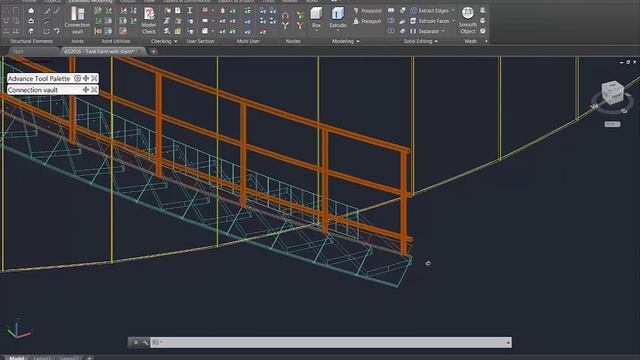The width and height of the screenshot is (640, 360).
Task: Open the Extrude Faces dropdown arrow
Action: tap(453, 21)
